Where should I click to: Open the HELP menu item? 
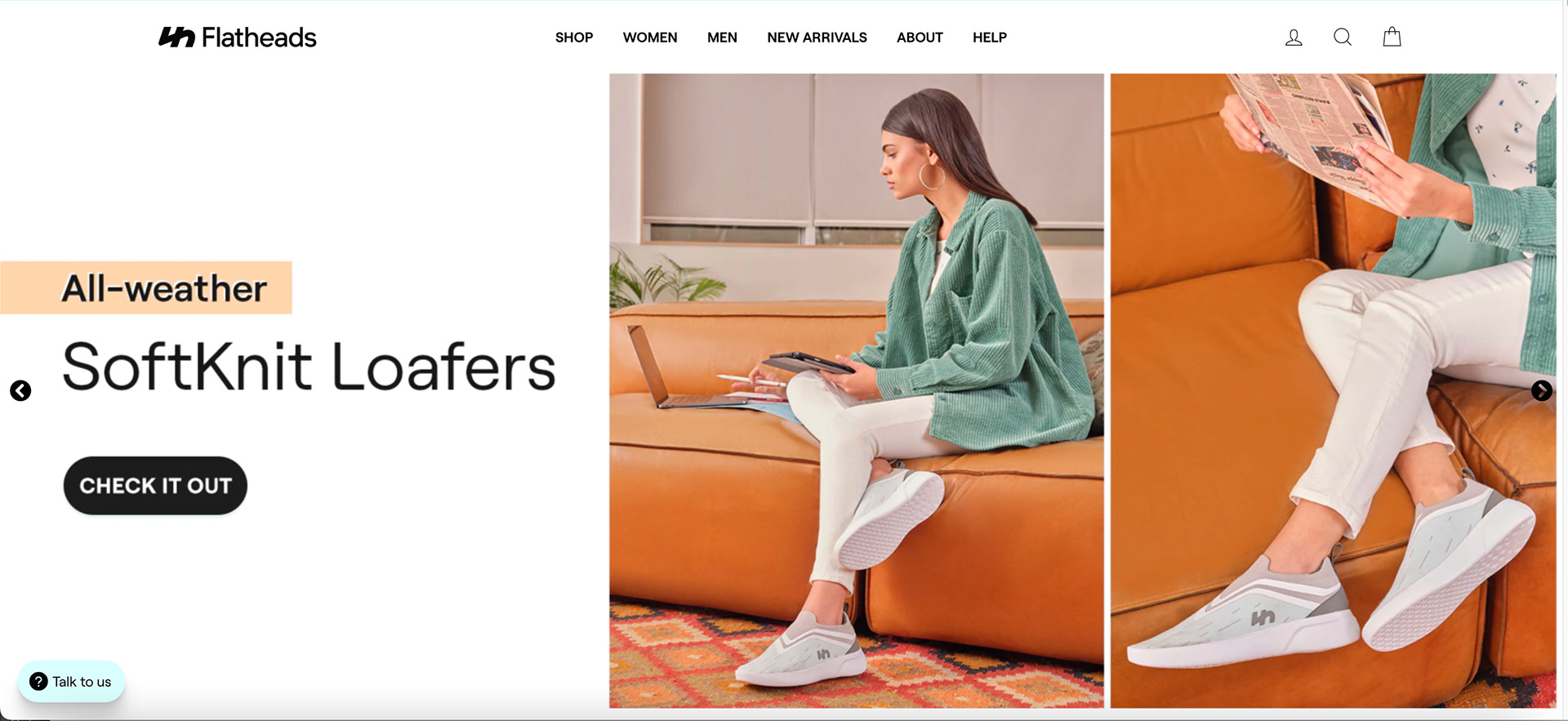pyautogui.click(x=990, y=38)
